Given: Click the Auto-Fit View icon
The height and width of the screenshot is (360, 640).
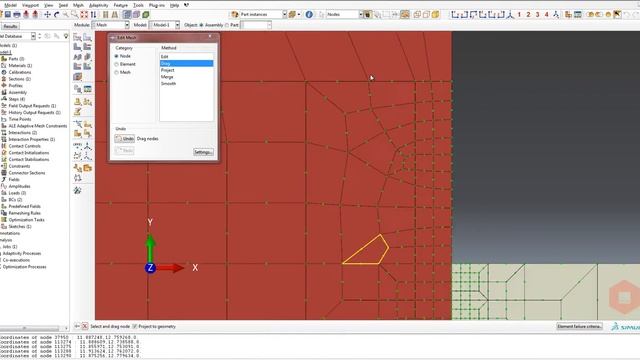Looking at the screenshot, I should (84, 15).
